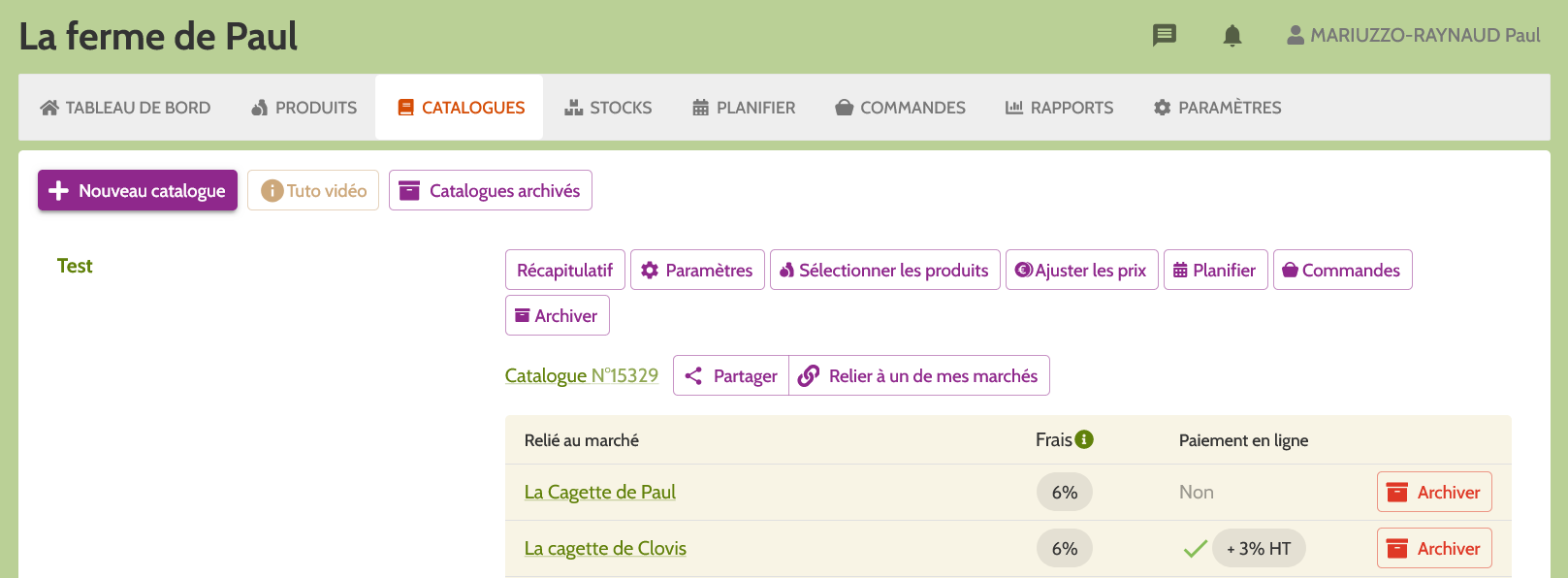
Task: Click Ajuster les prix
Action: 1081,271
